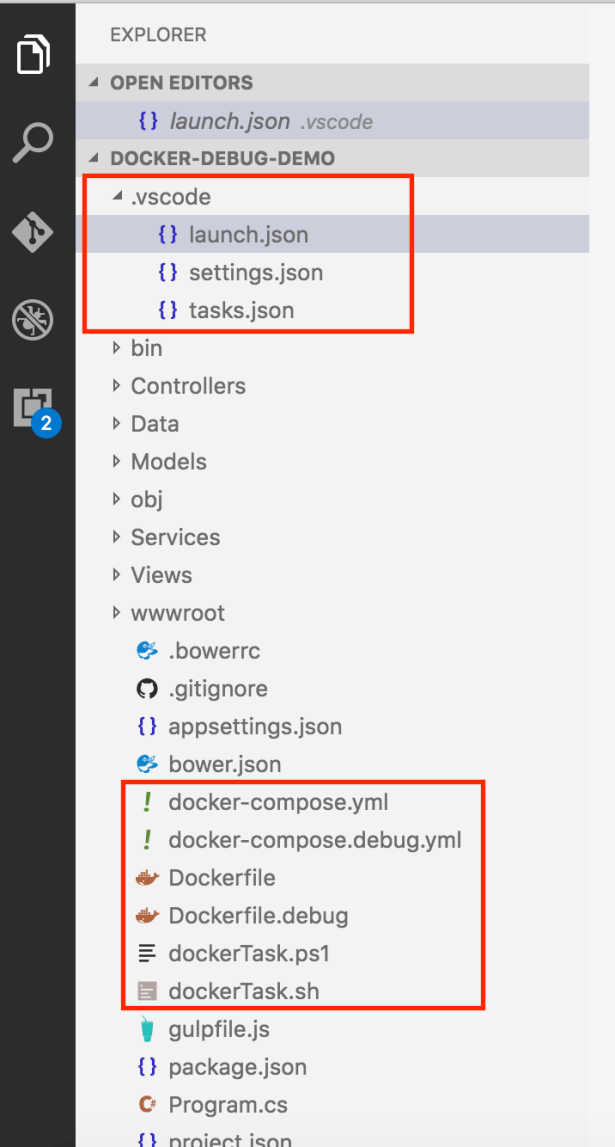
Task: Open the Explorer view in activity bar
Action: point(34,54)
